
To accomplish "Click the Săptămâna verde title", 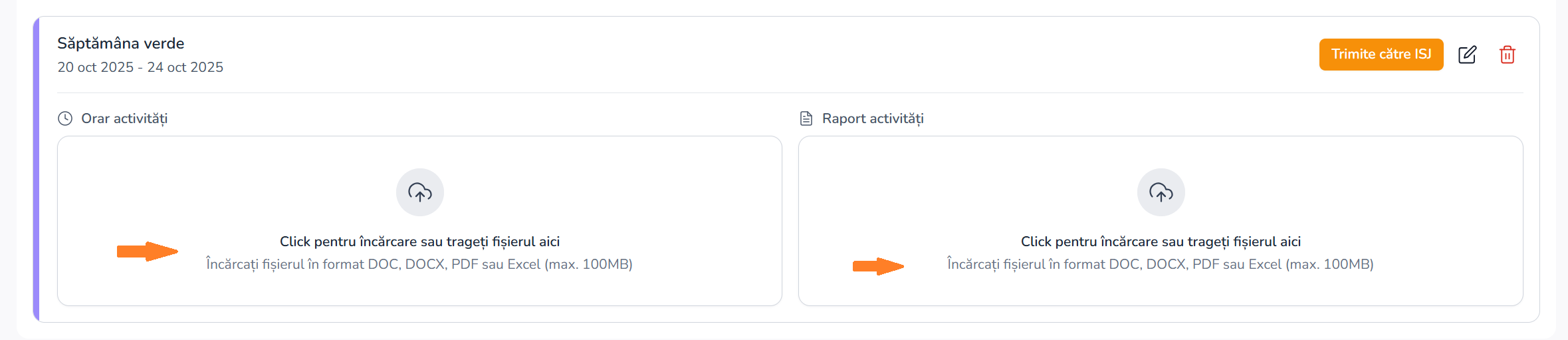I will point(121,43).
